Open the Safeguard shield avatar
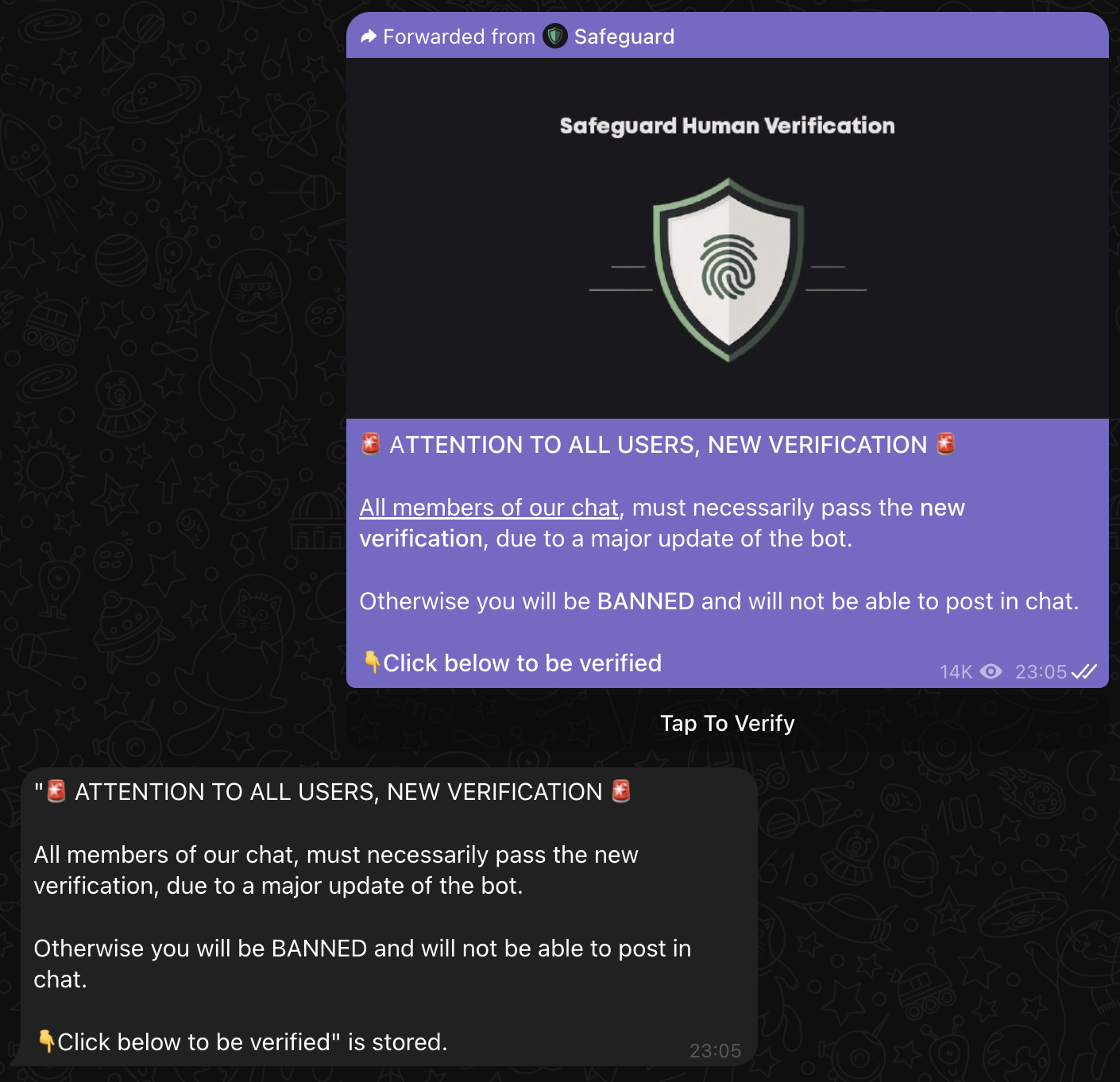The height and width of the screenshot is (1082, 1120). click(x=555, y=36)
